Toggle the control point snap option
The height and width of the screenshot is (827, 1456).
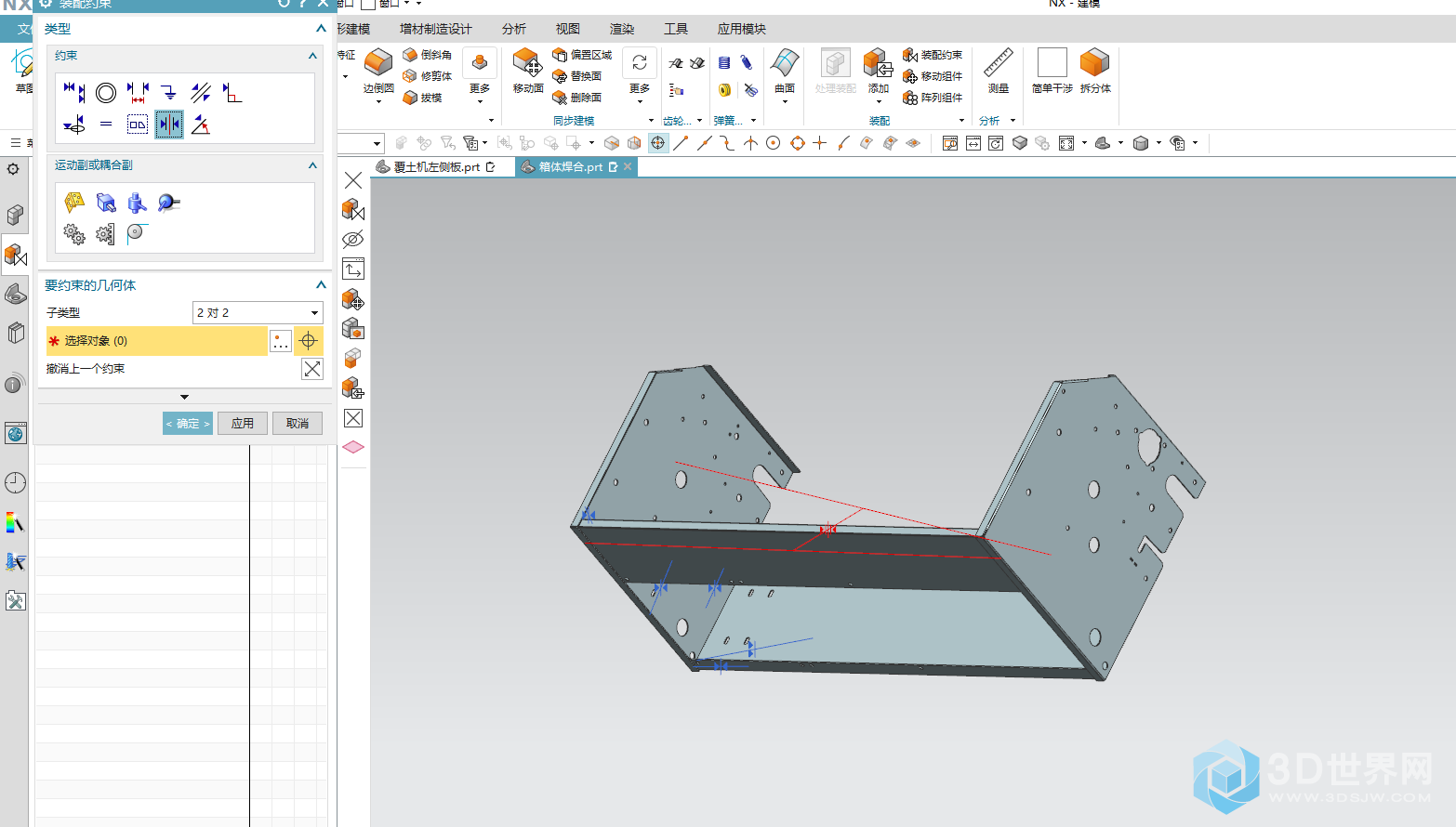tap(727, 143)
